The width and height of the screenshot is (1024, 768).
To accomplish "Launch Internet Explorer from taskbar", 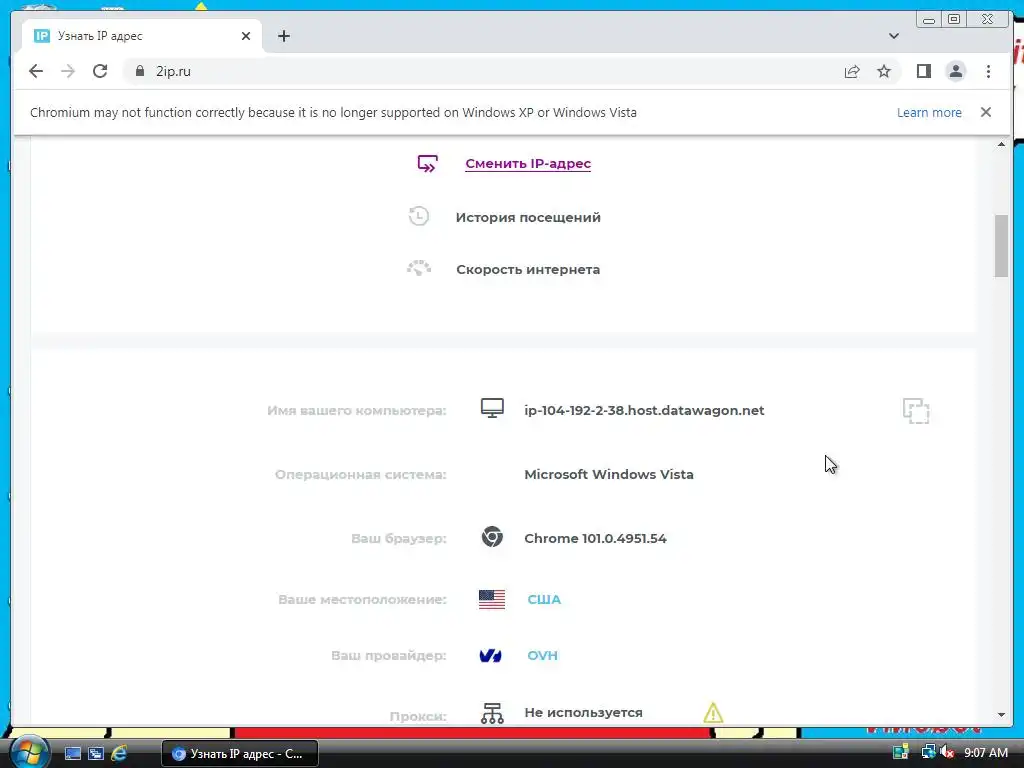I will point(119,754).
